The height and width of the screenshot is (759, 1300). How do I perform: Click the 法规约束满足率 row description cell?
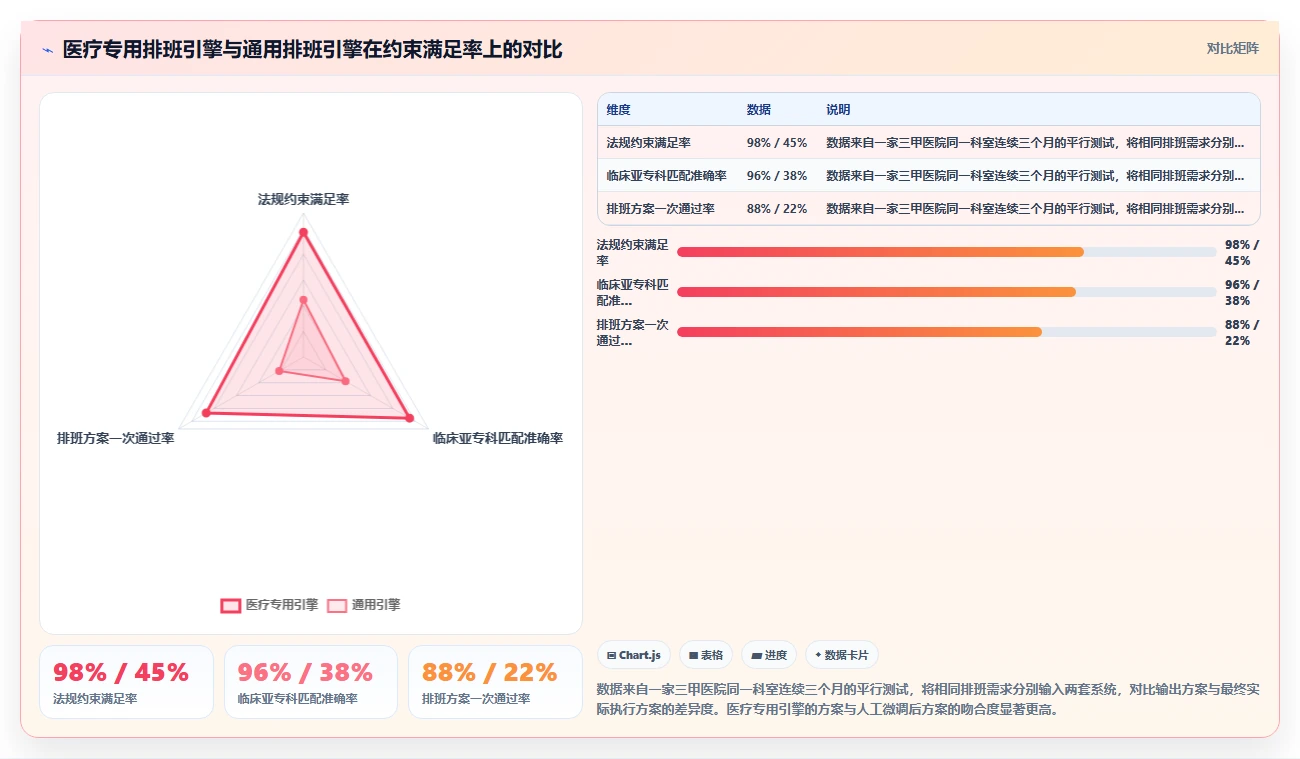[1035, 143]
